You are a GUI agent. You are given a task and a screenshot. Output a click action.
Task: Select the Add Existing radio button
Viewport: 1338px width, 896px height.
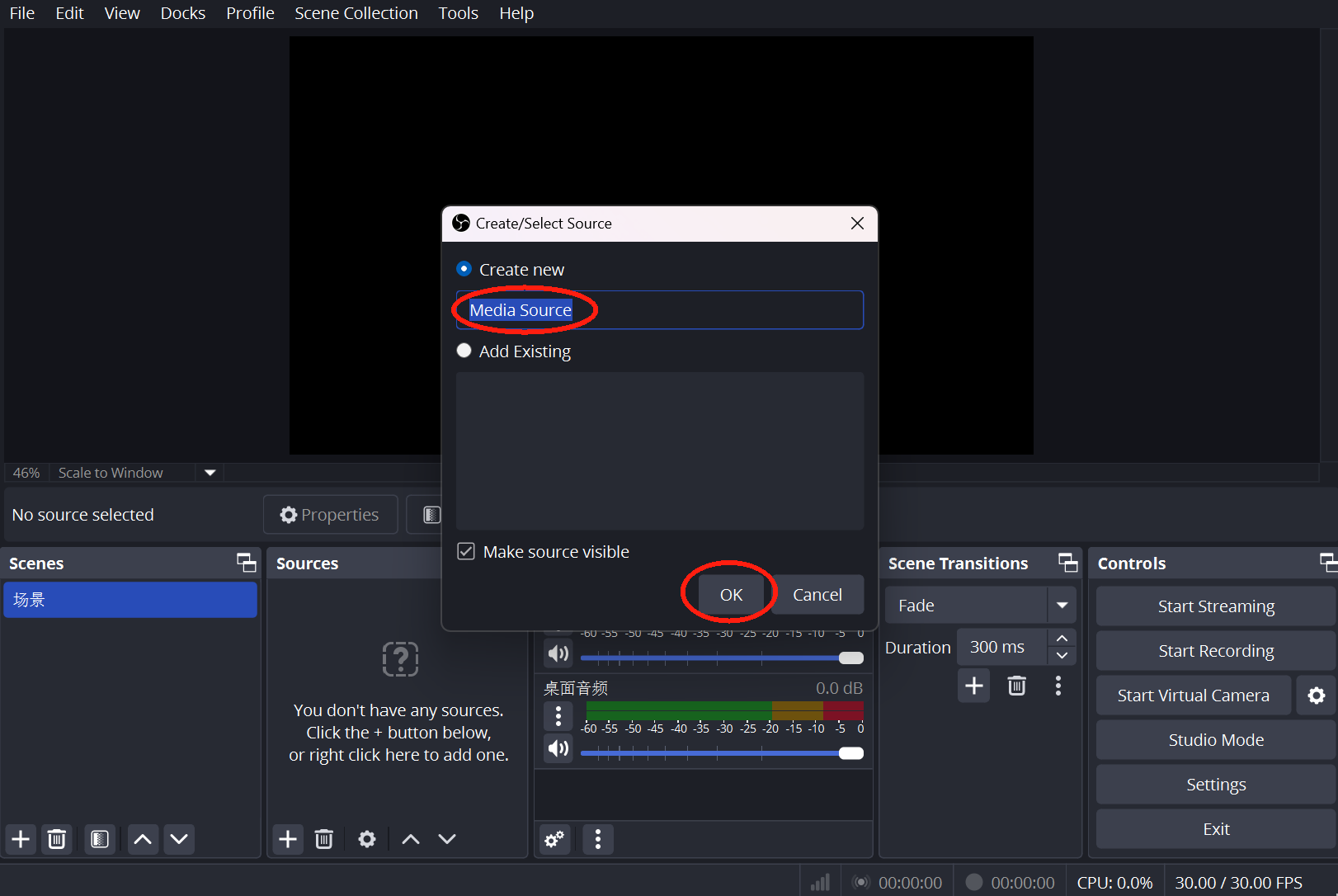coord(464,350)
